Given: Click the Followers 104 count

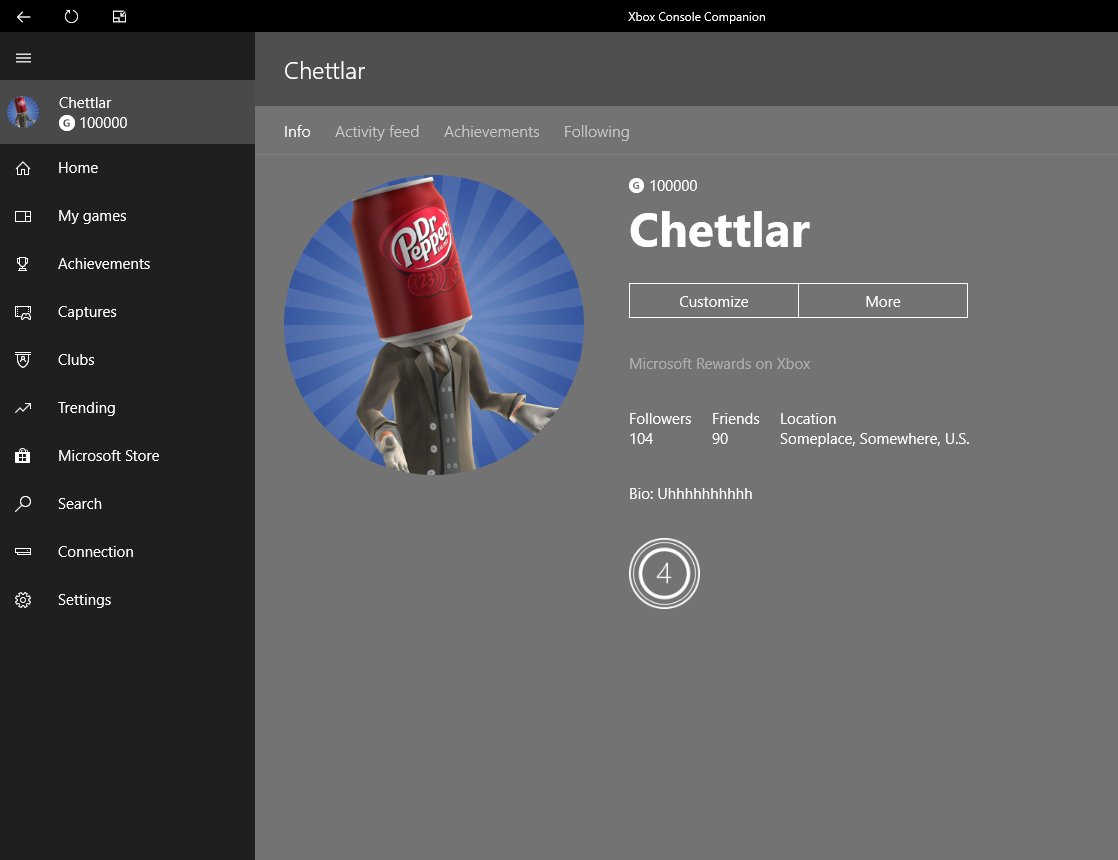Looking at the screenshot, I should pyautogui.click(x=660, y=429).
